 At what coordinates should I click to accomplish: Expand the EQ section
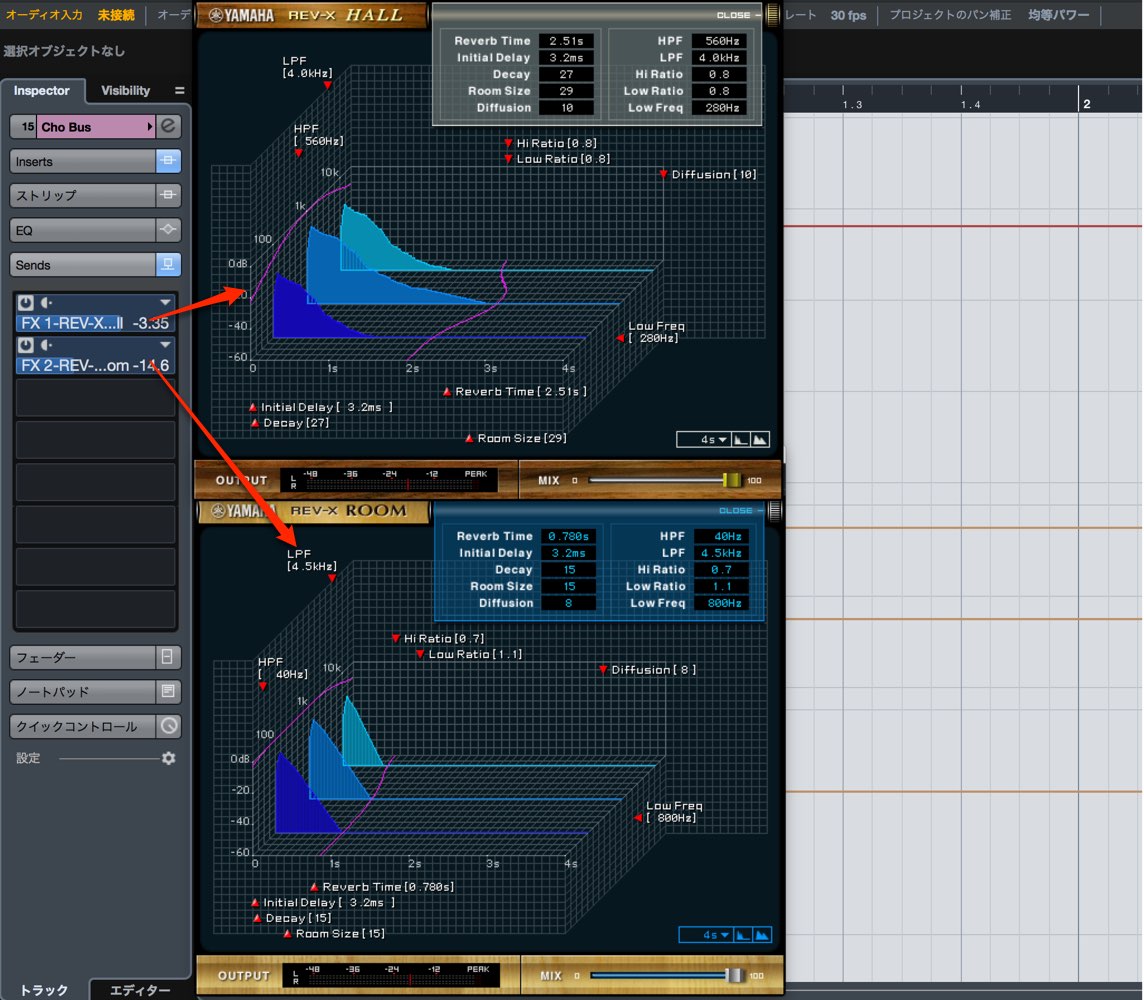(x=83, y=230)
